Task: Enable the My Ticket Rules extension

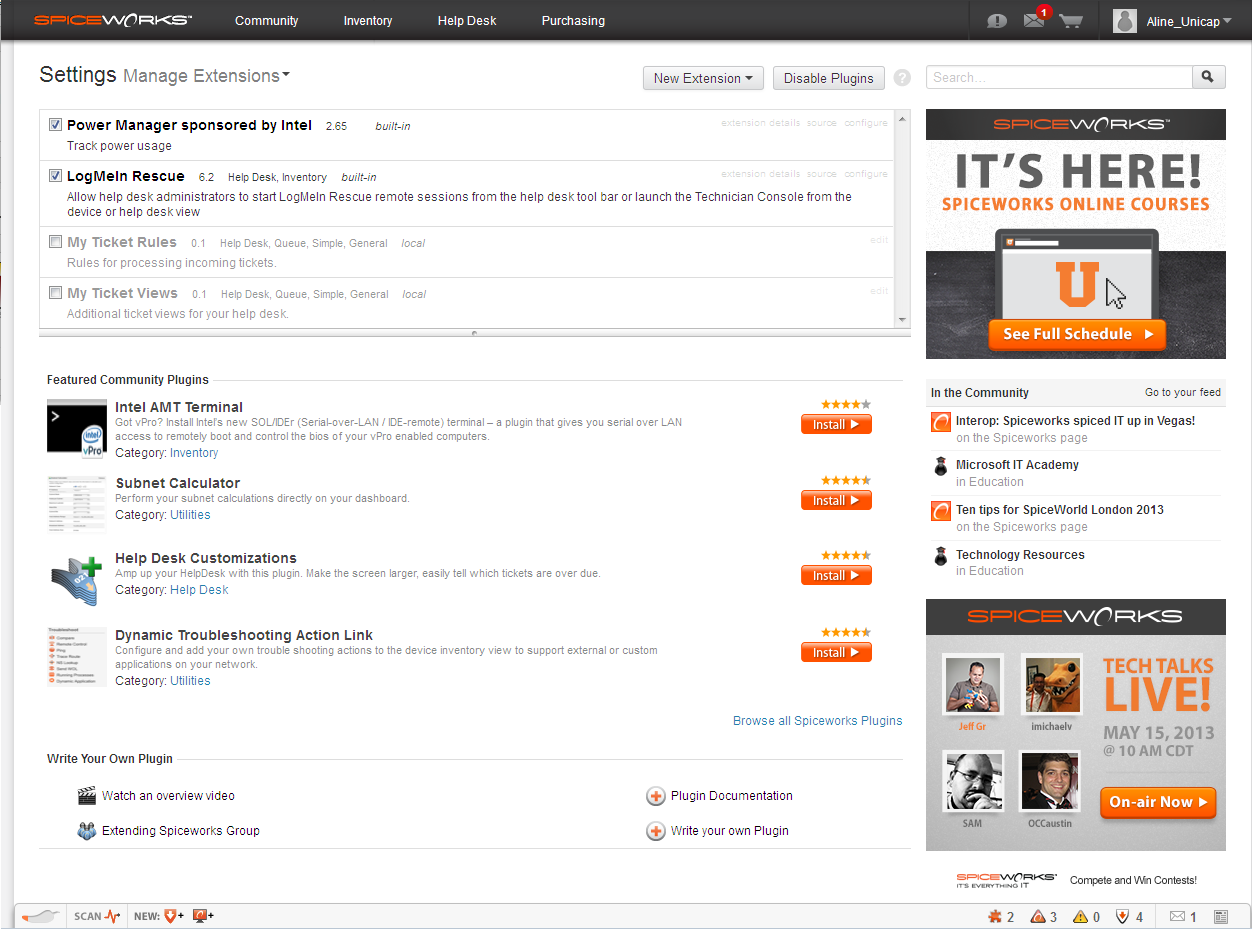Action: tap(55, 241)
